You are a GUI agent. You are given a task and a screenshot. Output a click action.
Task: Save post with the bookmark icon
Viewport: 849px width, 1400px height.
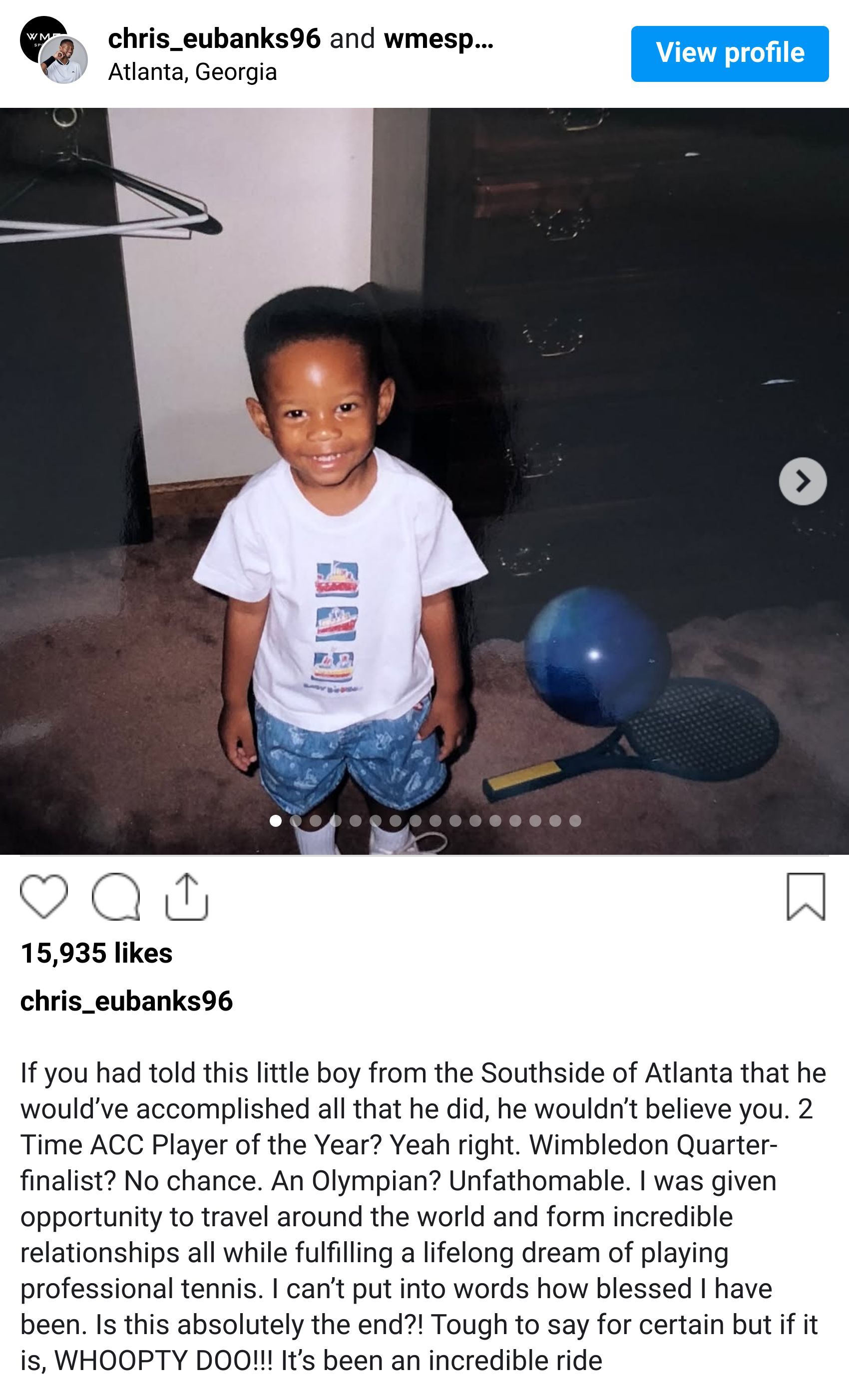[x=806, y=897]
